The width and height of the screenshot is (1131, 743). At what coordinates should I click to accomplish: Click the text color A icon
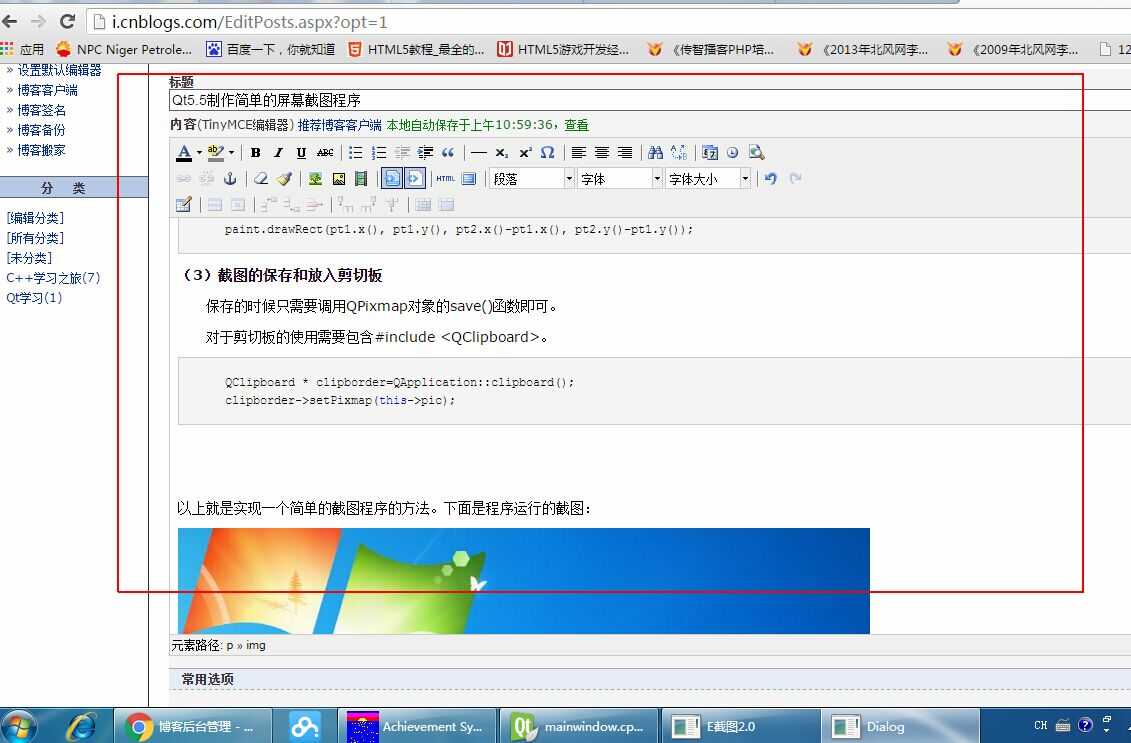pos(184,152)
